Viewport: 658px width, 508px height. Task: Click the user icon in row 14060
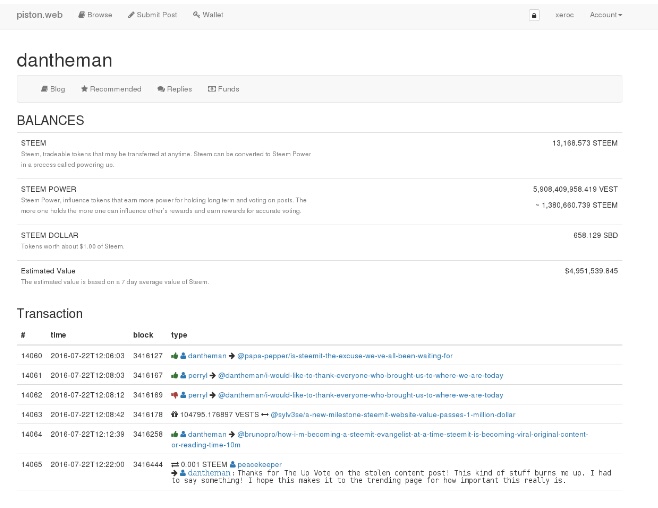click(183, 356)
